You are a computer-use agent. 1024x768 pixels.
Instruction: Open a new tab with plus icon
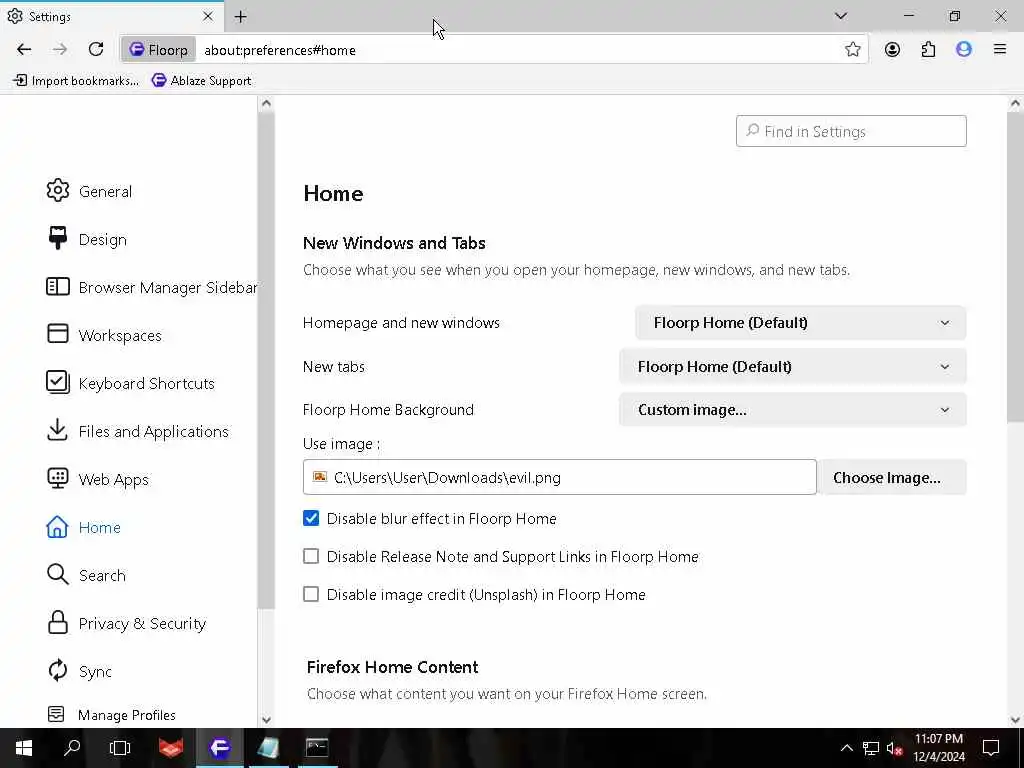tap(241, 16)
